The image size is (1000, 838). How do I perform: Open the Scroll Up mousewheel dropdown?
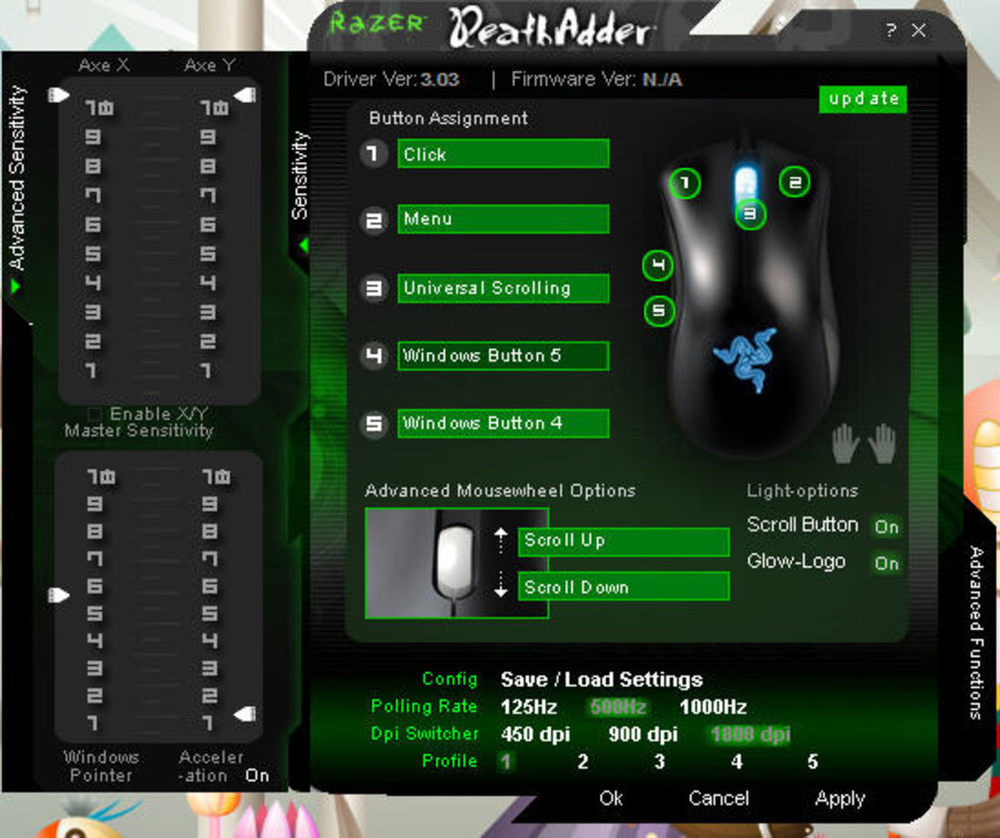624,541
